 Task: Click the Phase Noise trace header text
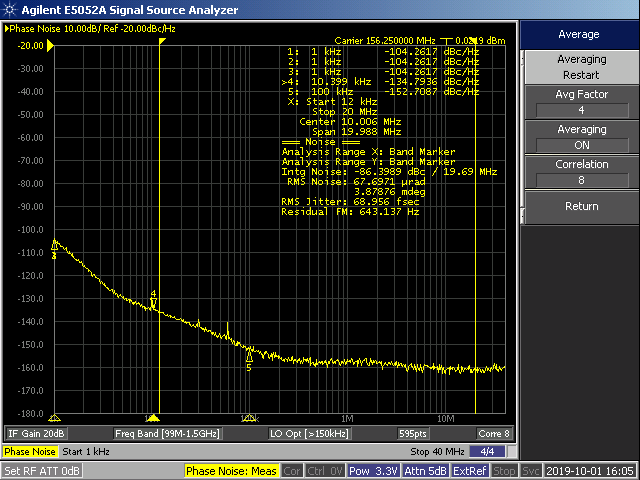coord(90,29)
